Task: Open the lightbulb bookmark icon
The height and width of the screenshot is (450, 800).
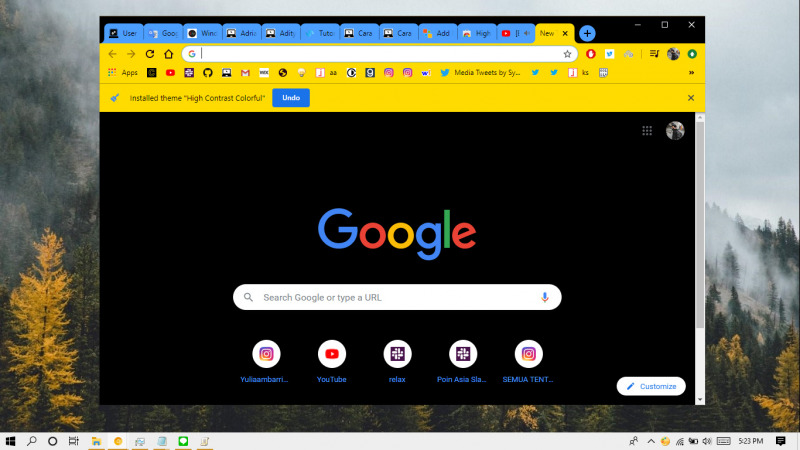Action: pos(302,73)
